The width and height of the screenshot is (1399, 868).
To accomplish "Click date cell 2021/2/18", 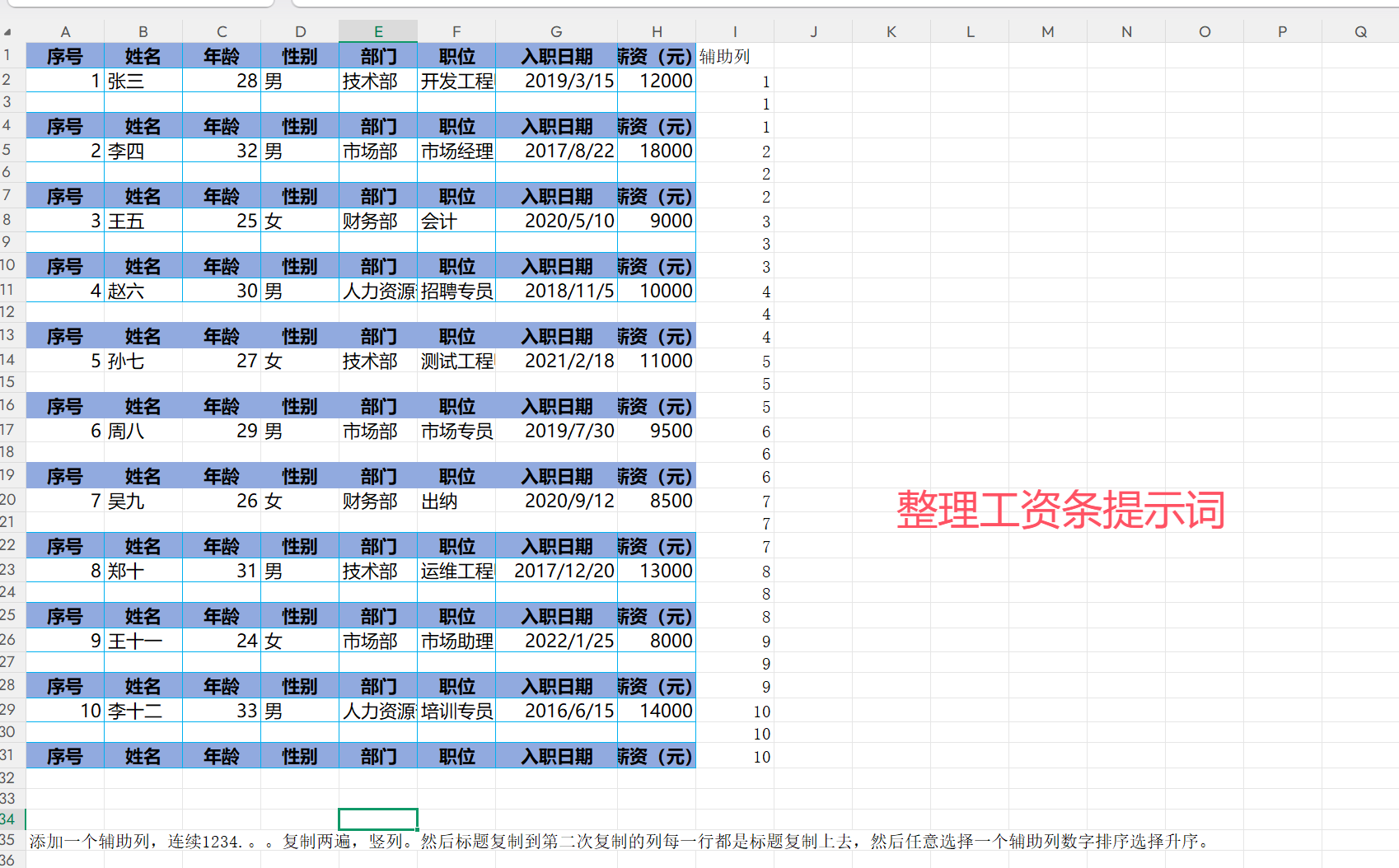I will coord(556,361).
